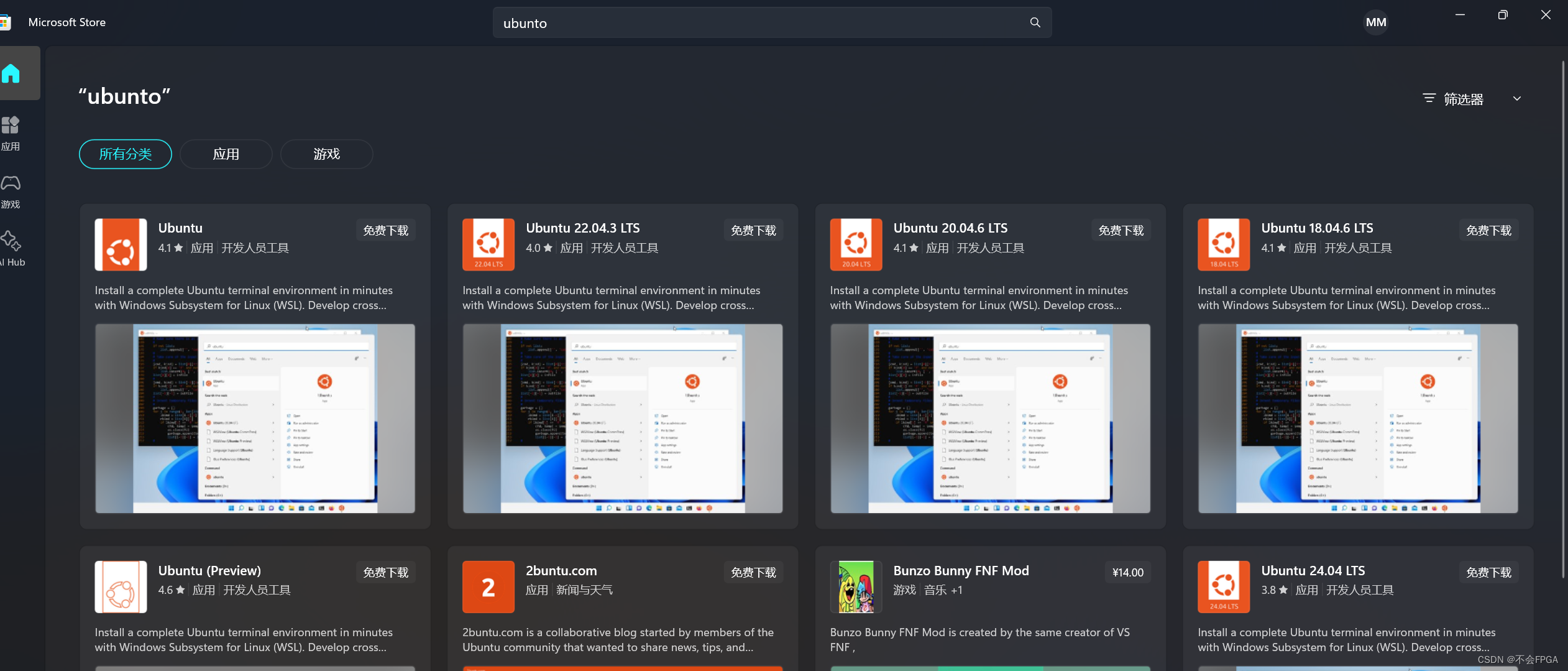
Task: Click 免费下载 for Ubuntu 18.04.6 LTS
Action: (1488, 230)
